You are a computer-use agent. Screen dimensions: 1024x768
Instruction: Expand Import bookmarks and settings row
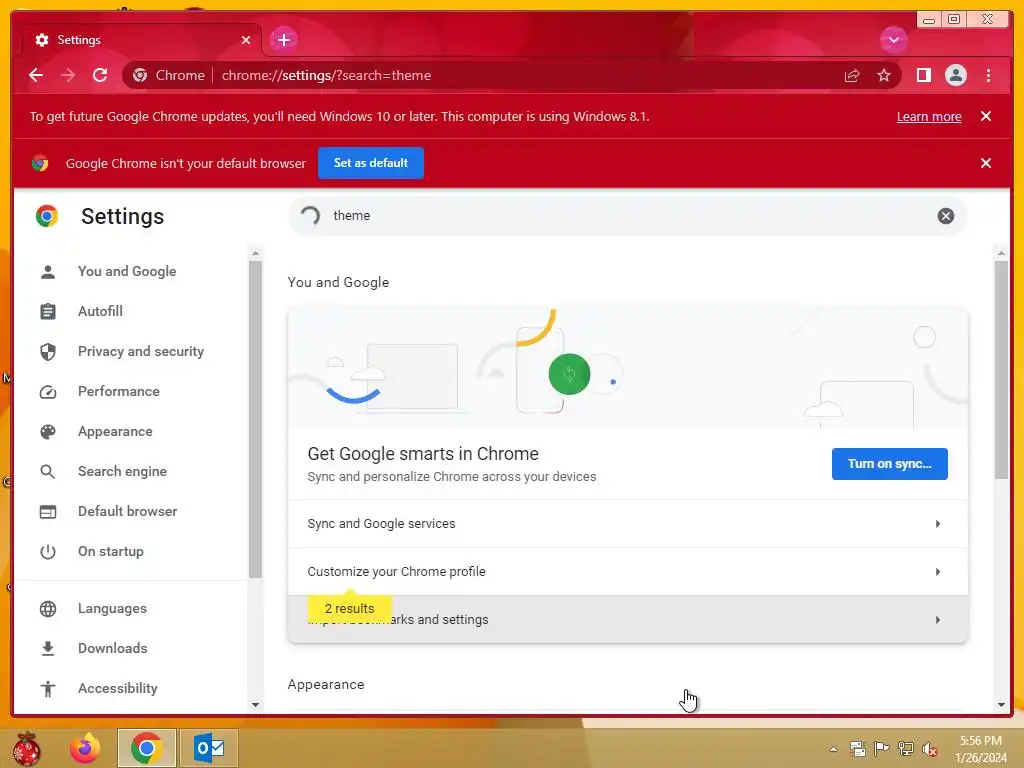click(628, 619)
